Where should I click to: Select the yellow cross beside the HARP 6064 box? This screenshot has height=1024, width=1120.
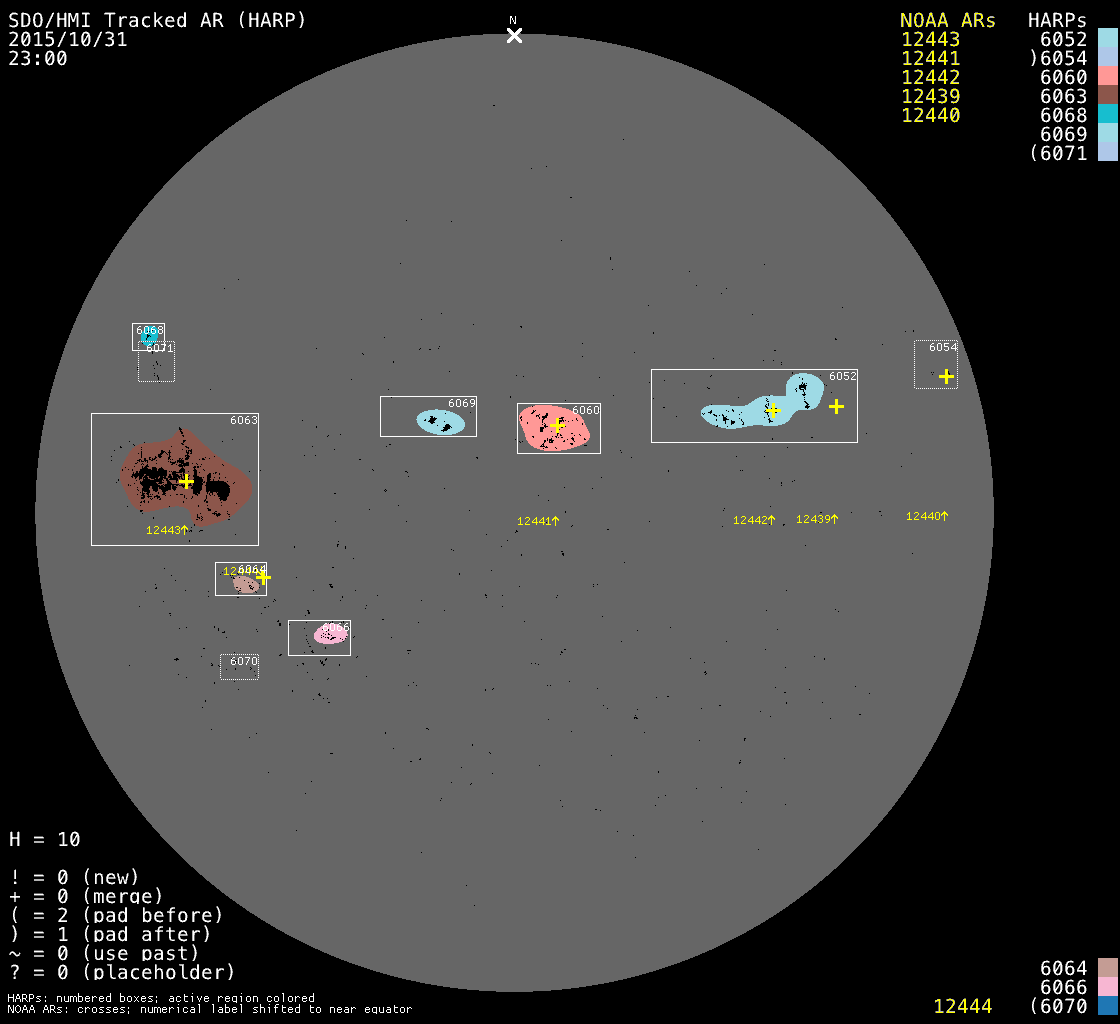click(263, 577)
